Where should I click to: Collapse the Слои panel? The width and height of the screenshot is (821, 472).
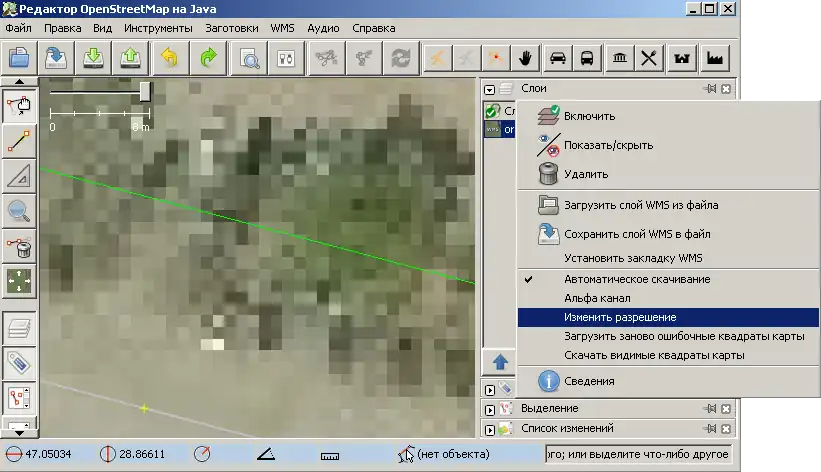(490, 89)
